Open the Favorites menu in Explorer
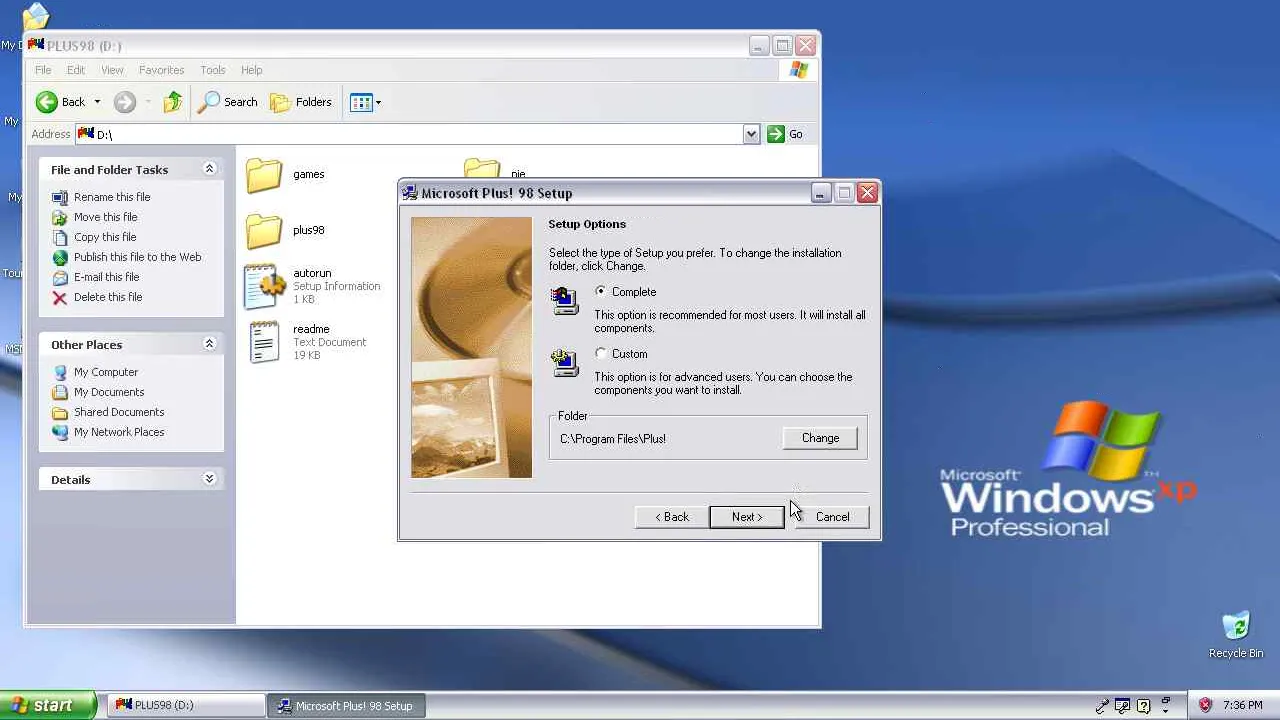The width and height of the screenshot is (1280, 720). [x=161, y=70]
